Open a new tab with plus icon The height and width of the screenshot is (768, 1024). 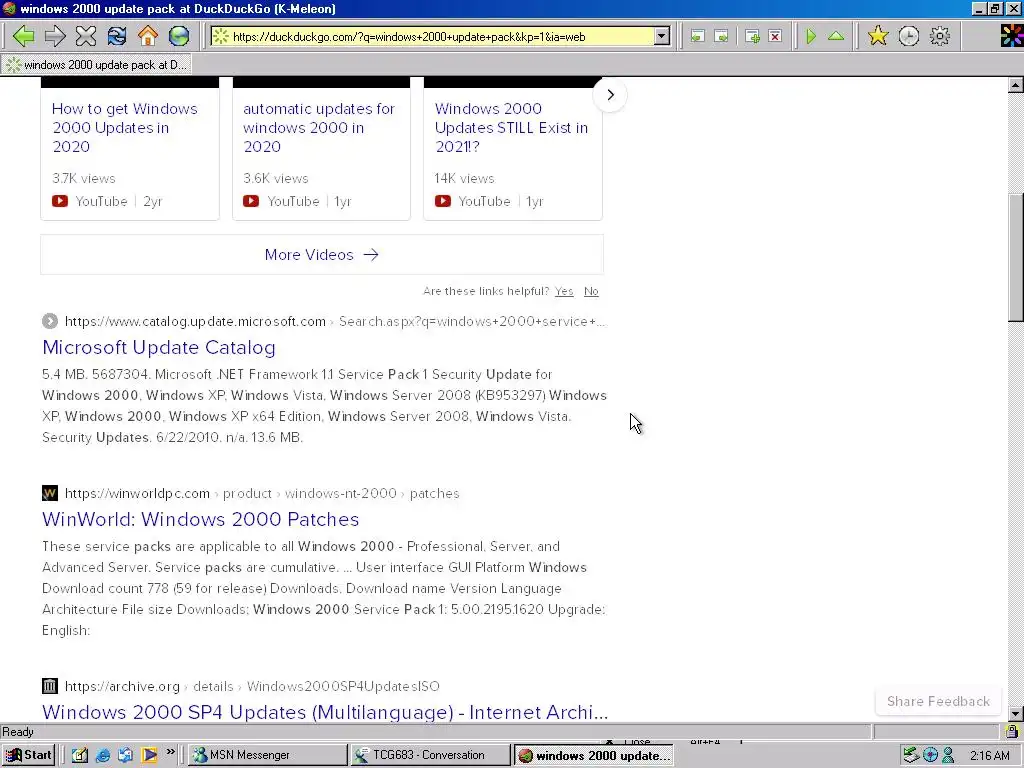click(752, 37)
